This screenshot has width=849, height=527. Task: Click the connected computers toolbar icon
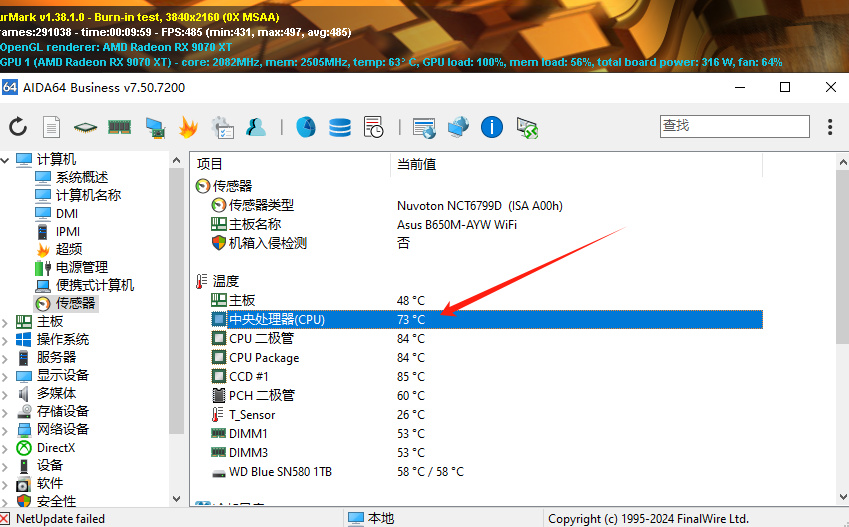(x=458, y=127)
